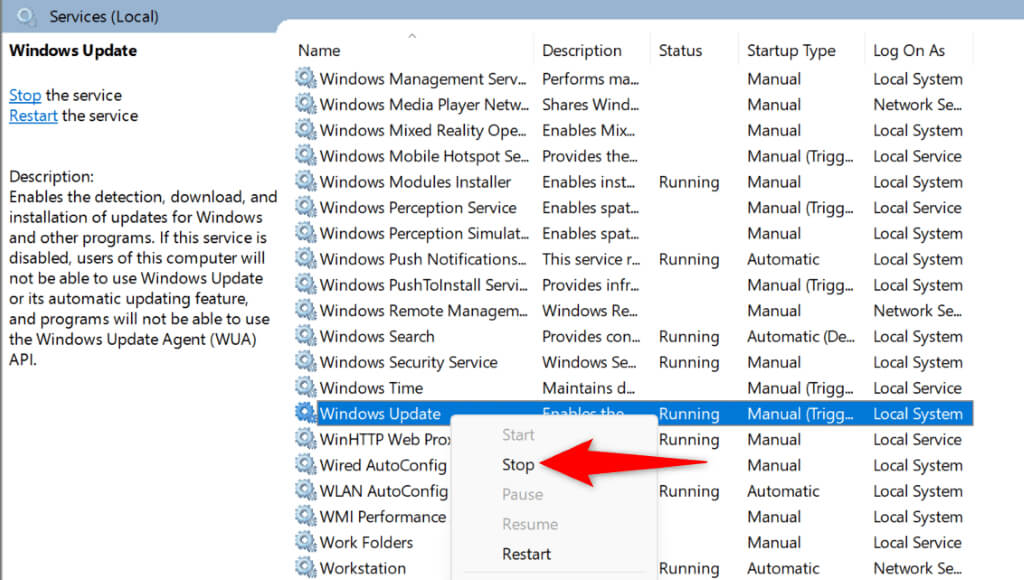This screenshot has width=1024, height=580.
Task: Click the Windows Modules Installer gear icon
Action: (305, 182)
